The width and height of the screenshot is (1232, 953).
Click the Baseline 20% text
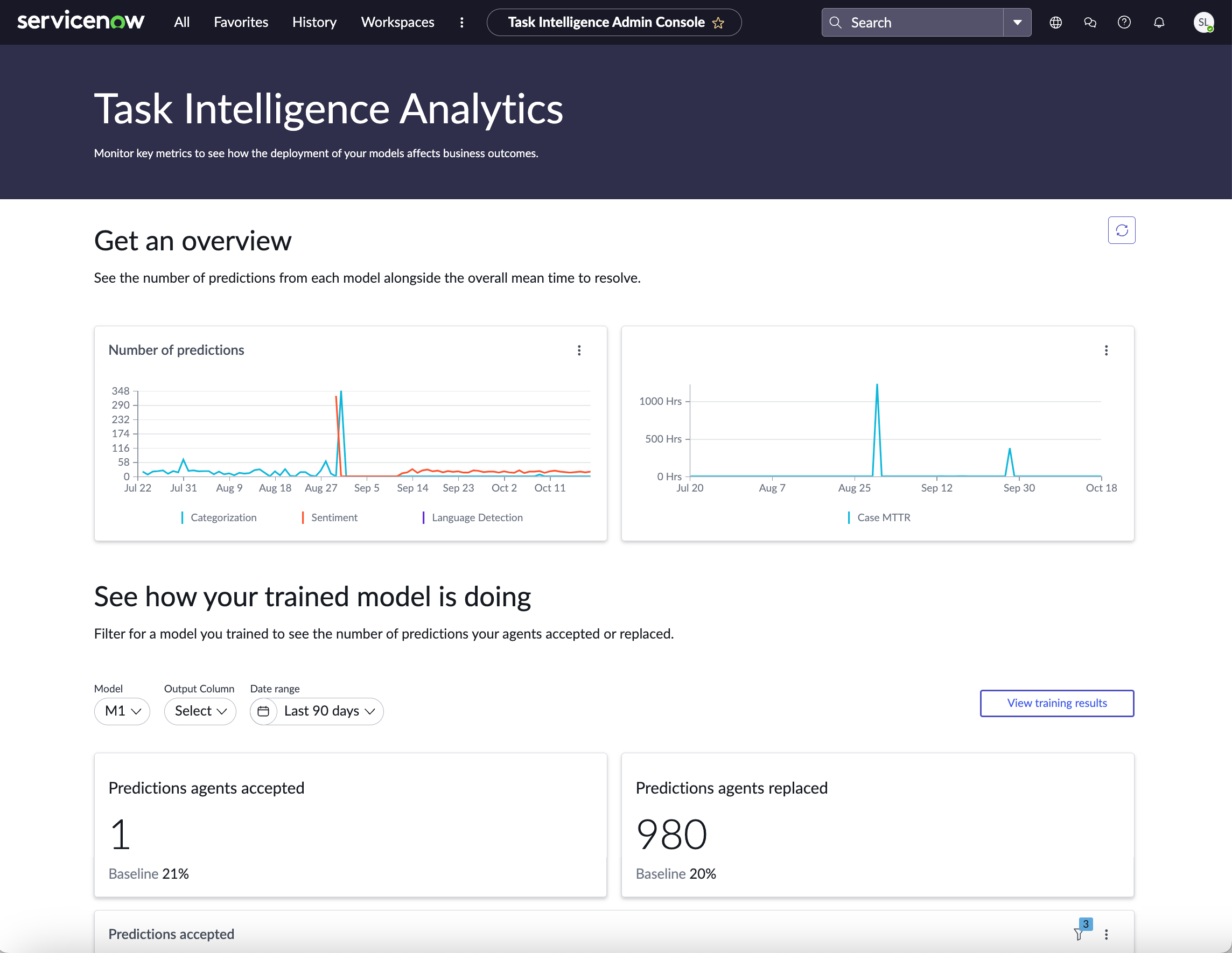click(676, 873)
